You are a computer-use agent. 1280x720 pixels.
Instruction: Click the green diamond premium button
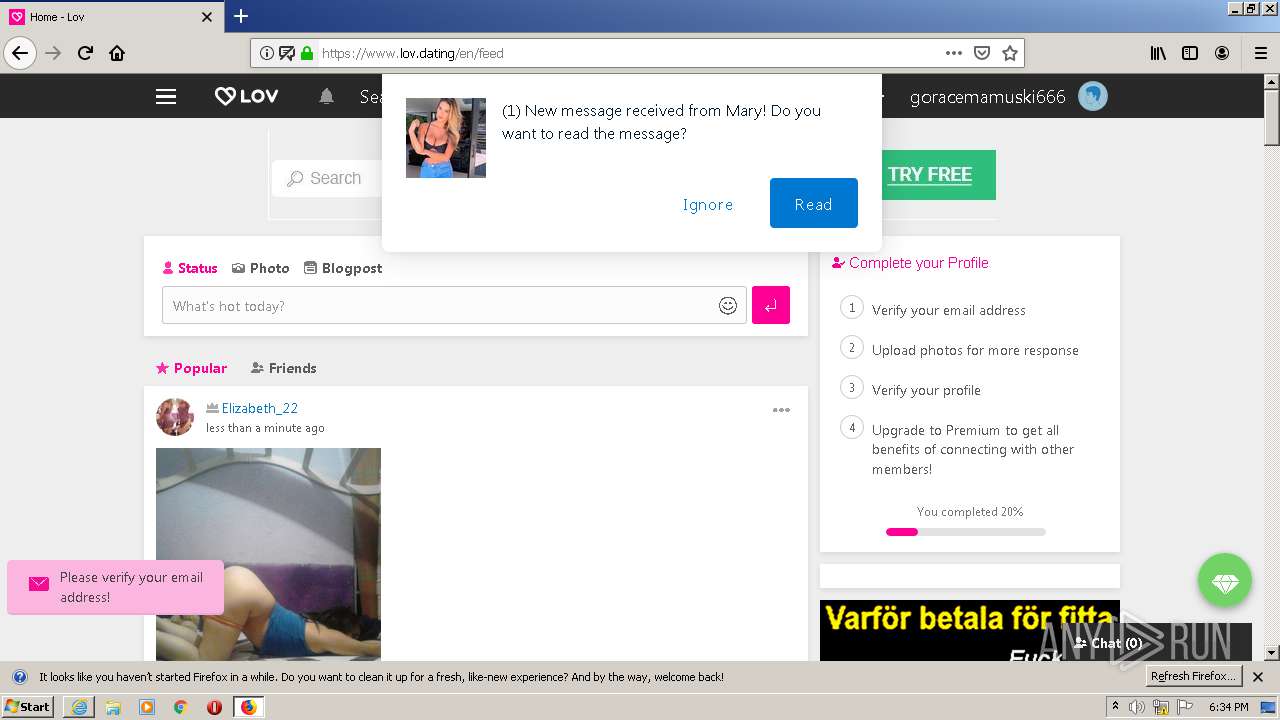coord(1225,581)
